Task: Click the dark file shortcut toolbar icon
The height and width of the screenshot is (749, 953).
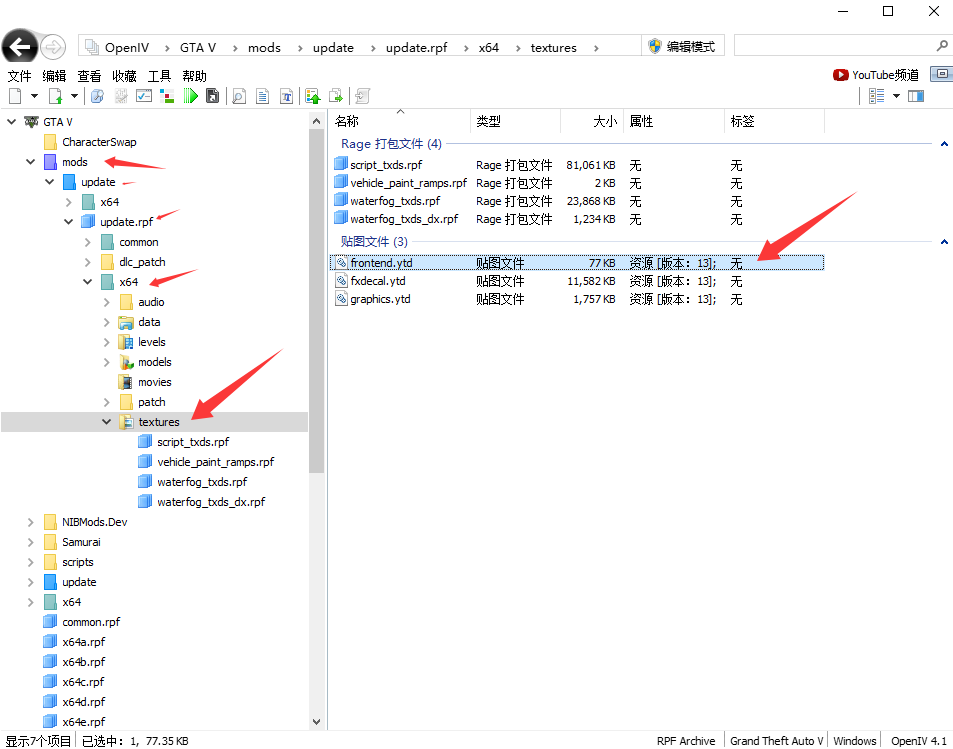Action: click(x=213, y=96)
